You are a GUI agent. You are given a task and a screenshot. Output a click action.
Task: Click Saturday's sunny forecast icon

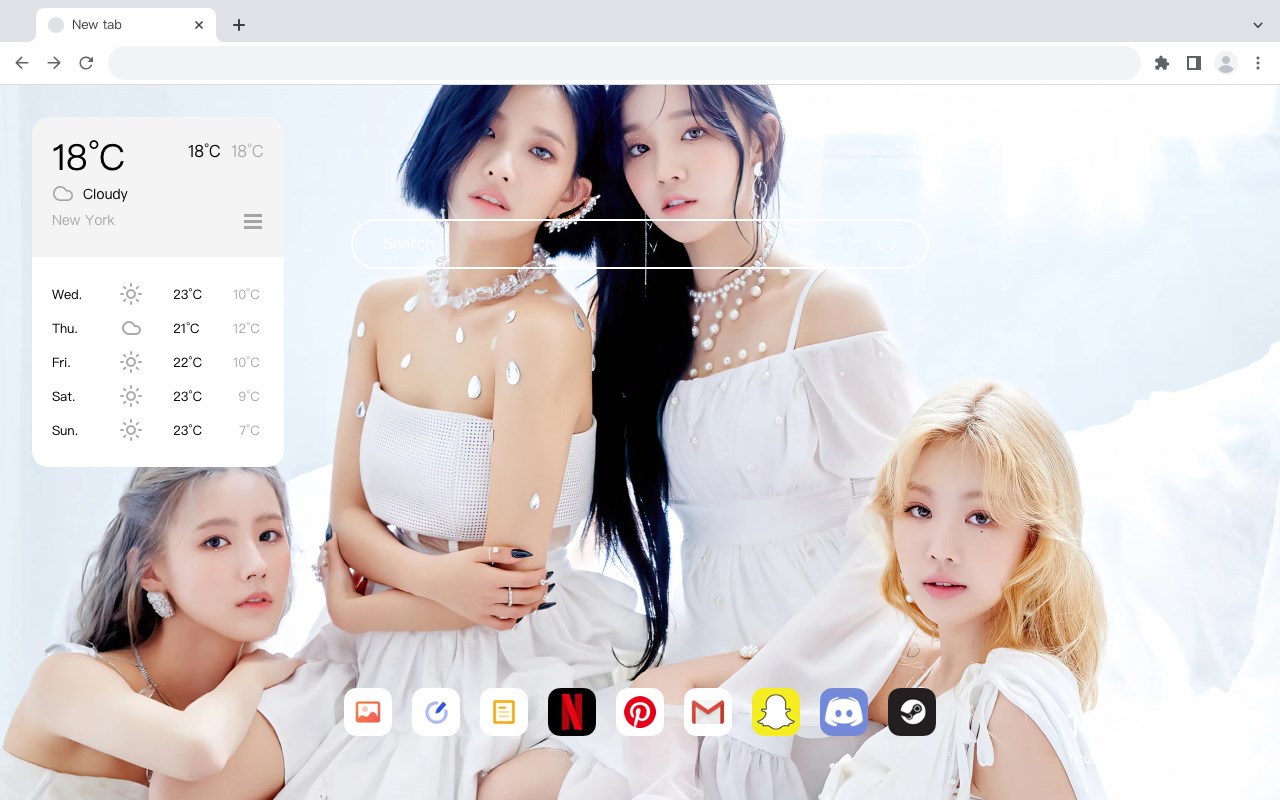pos(131,396)
